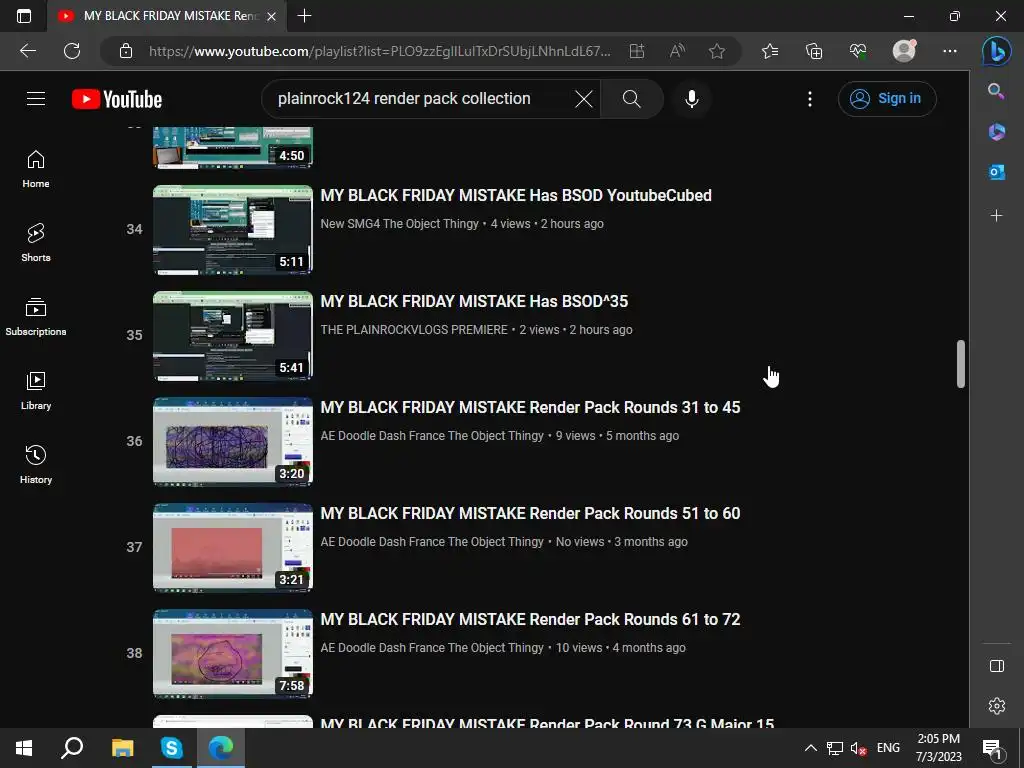The image size is (1024, 768).
Task: Start voice search with microphone
Action: pos(692,99)
